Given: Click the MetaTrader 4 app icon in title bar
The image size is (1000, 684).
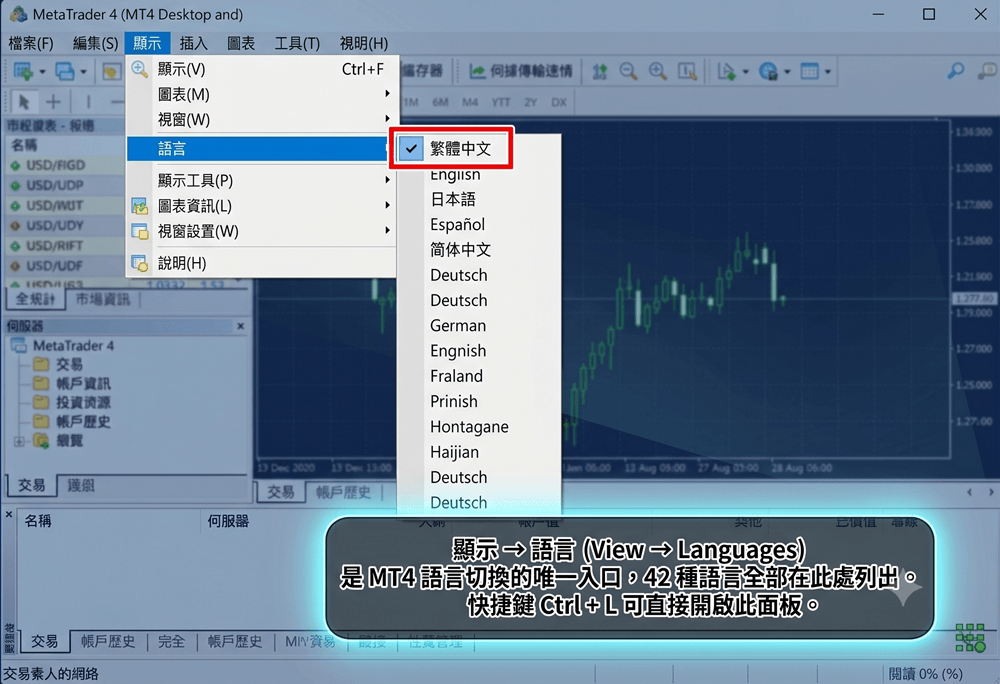Looking at the screenshot, I should pyautogui.click(x=18, y=14).
